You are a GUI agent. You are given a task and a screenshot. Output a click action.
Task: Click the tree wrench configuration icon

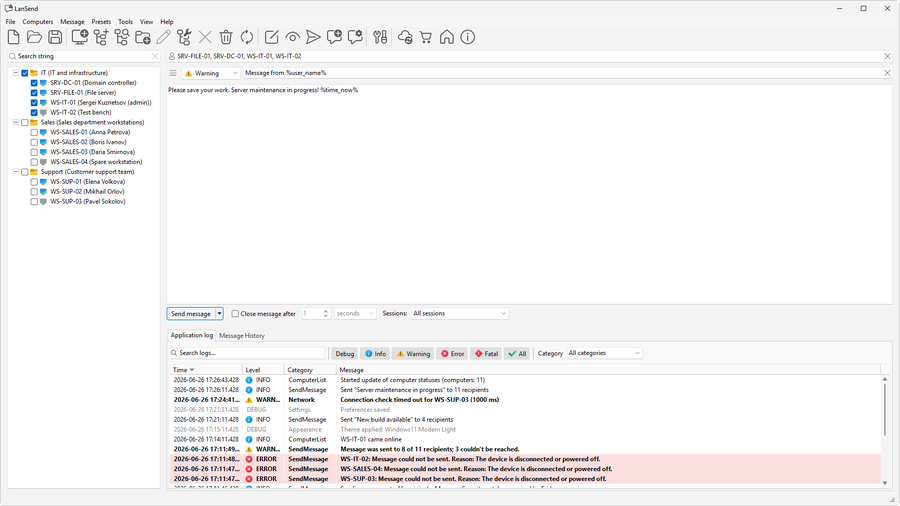[x=184, y=37]
